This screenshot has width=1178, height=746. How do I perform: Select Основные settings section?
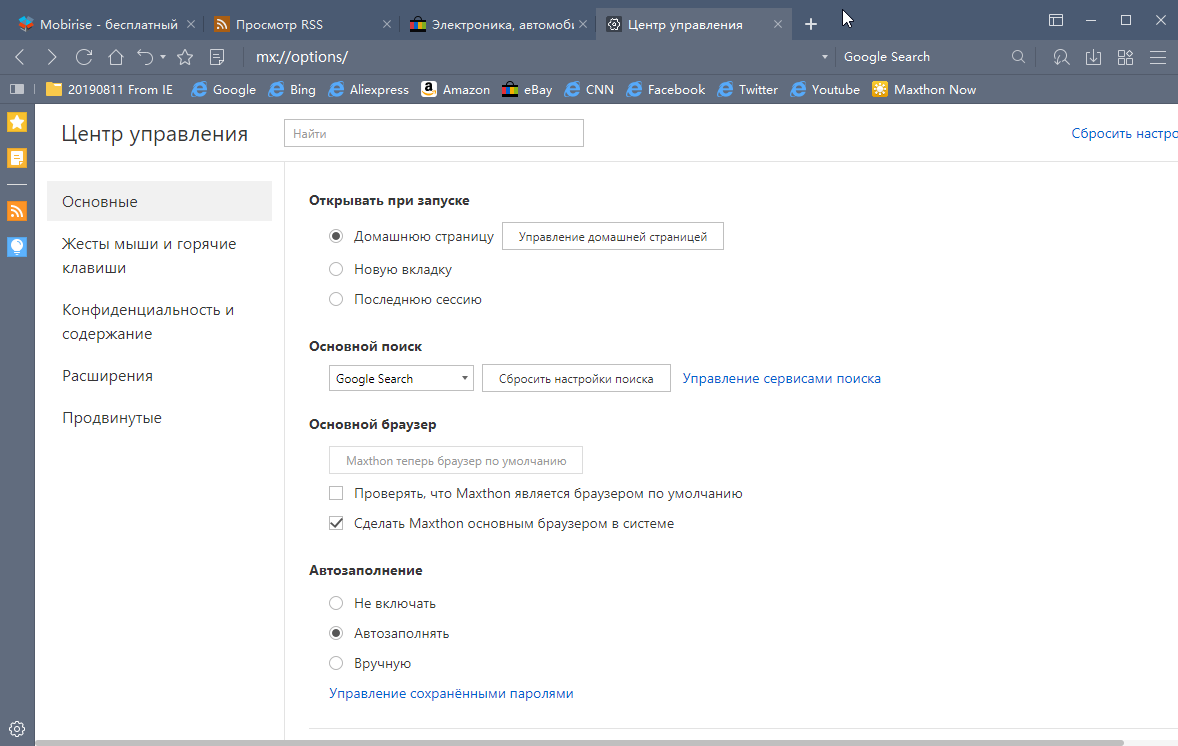click(159, 201)
